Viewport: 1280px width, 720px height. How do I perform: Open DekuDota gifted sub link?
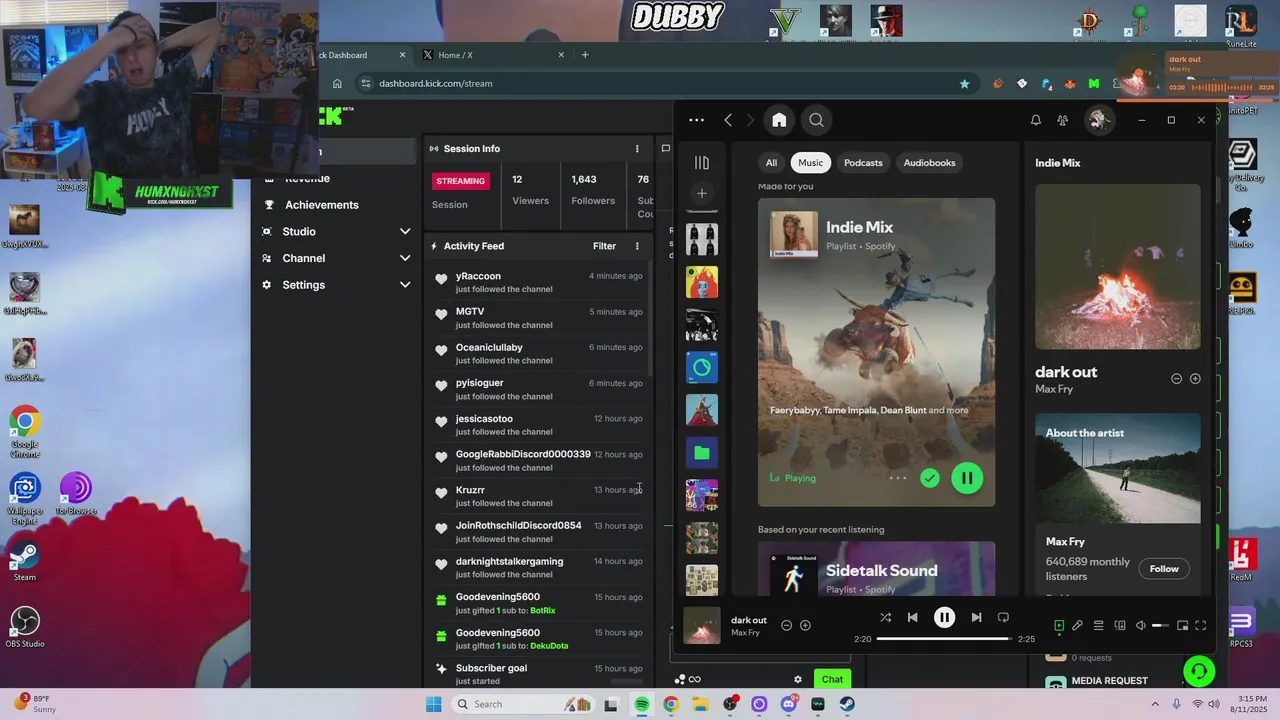(x=549, y=646)
